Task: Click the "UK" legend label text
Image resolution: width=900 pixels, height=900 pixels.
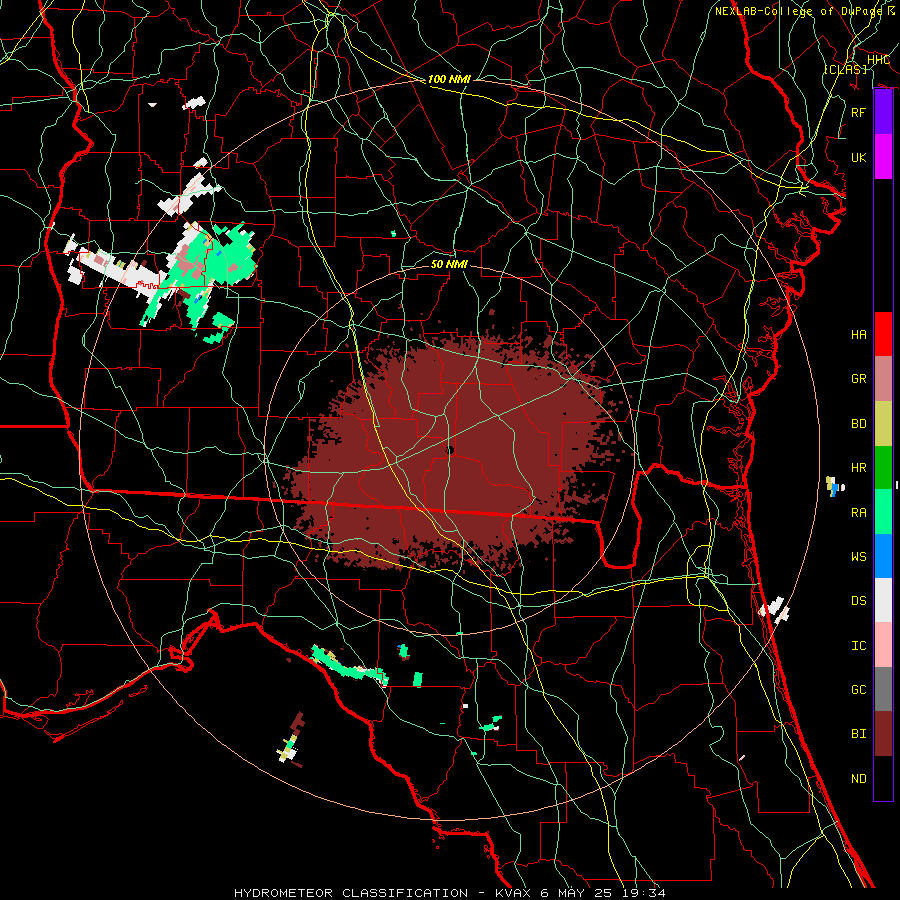Action: 858,157
